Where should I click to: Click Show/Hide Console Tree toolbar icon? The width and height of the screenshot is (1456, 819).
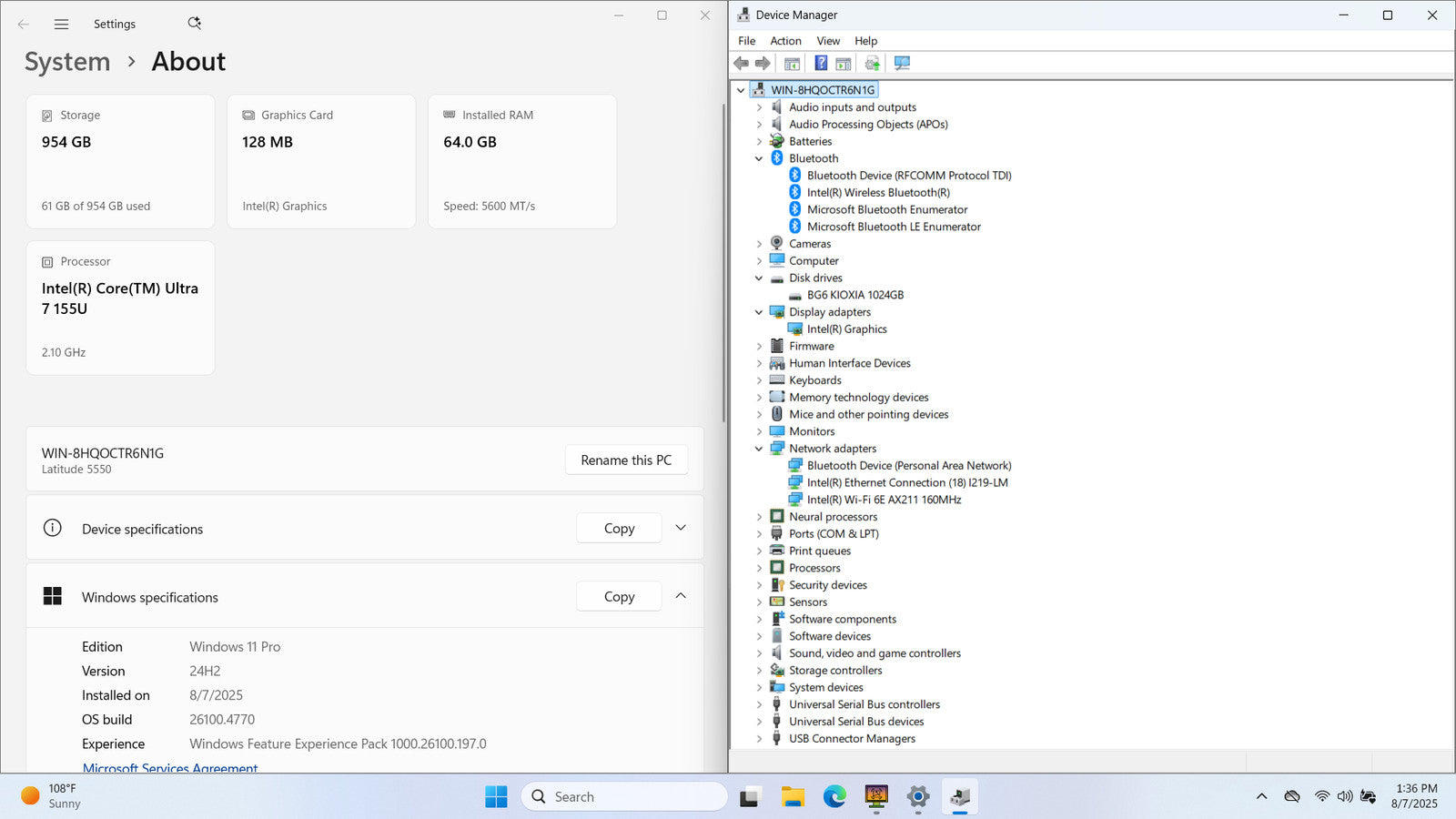coord(792,64)
